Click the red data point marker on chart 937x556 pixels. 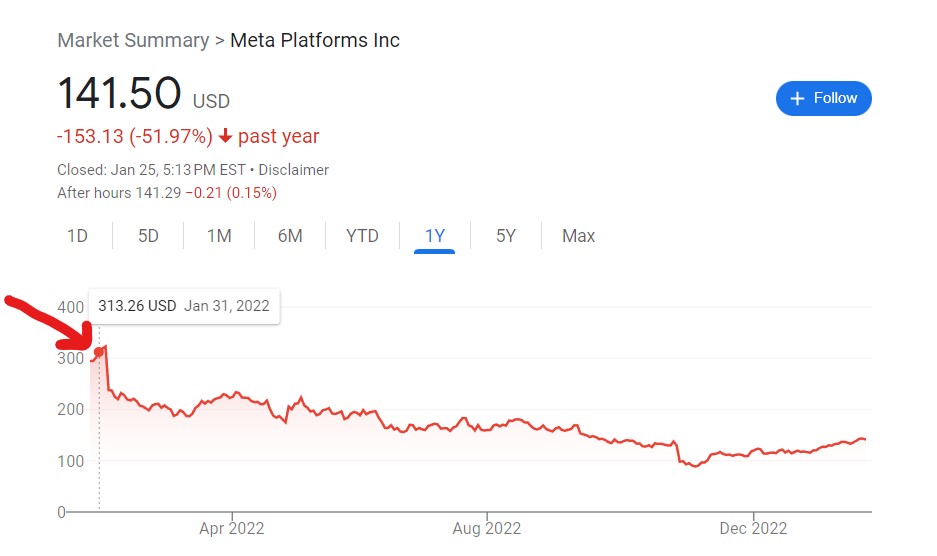99,352
